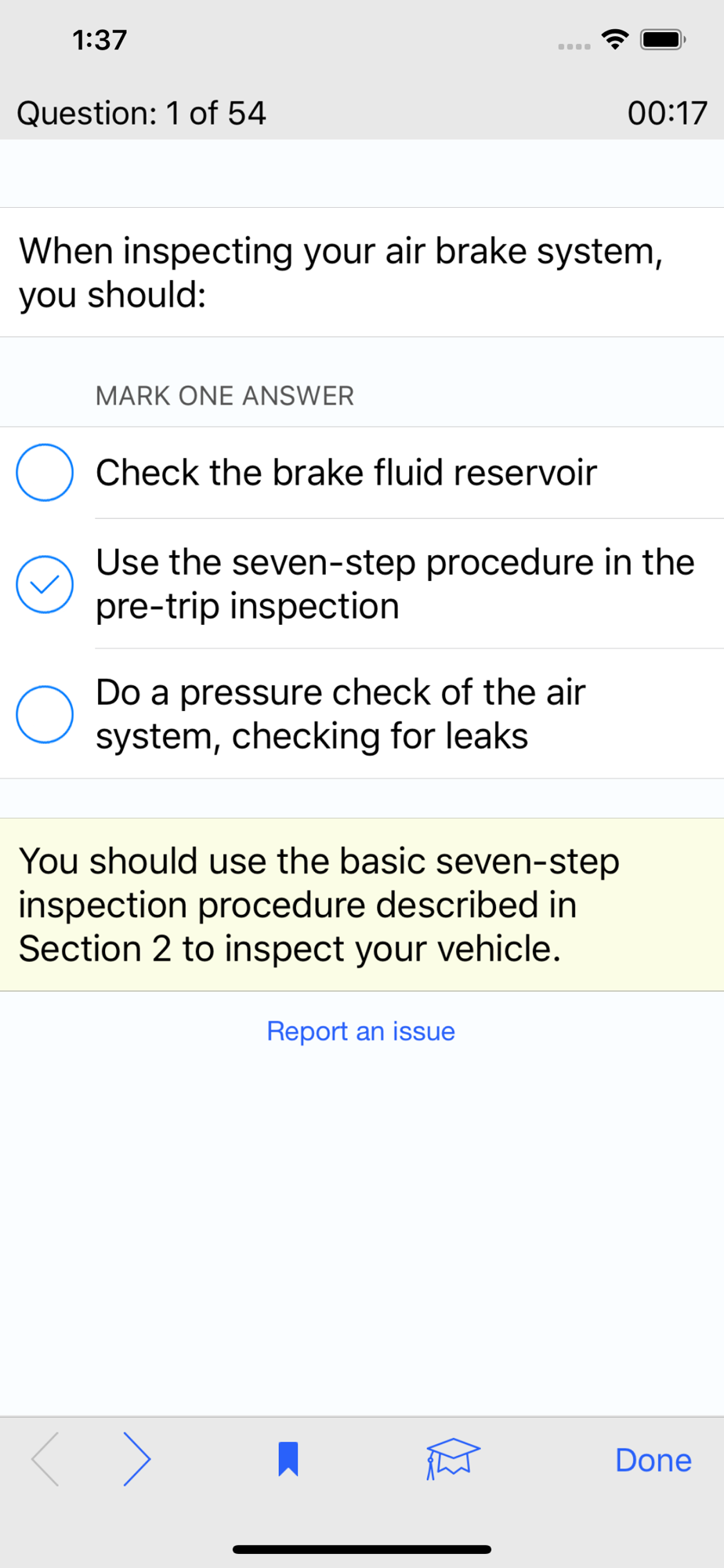724x1568 pixels.
Task: Tap the graduation cap study icon
Action: (452, 1459)
